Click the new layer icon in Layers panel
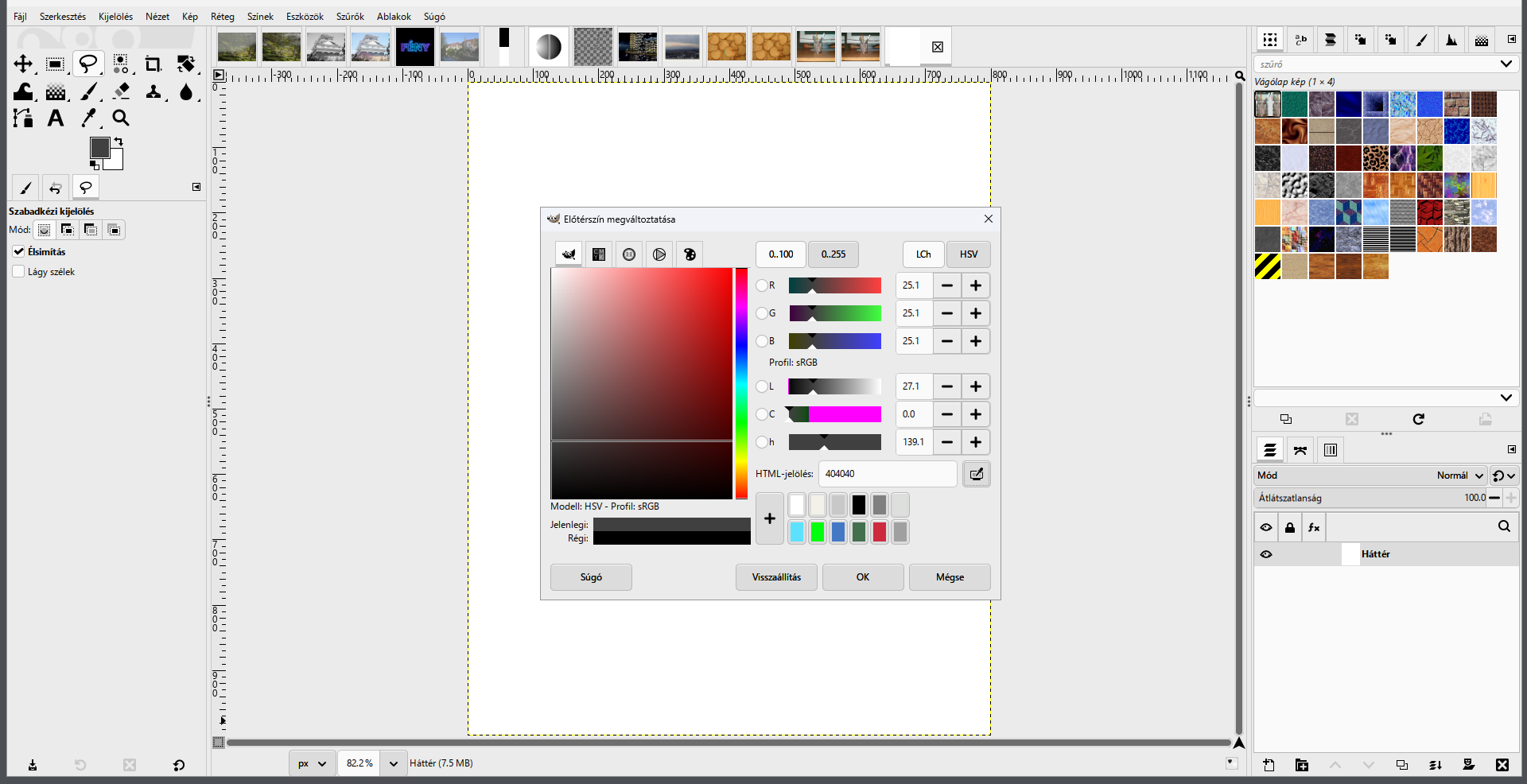The height and width of the screenshot is (784, 1527). [x=1269, y=765]
